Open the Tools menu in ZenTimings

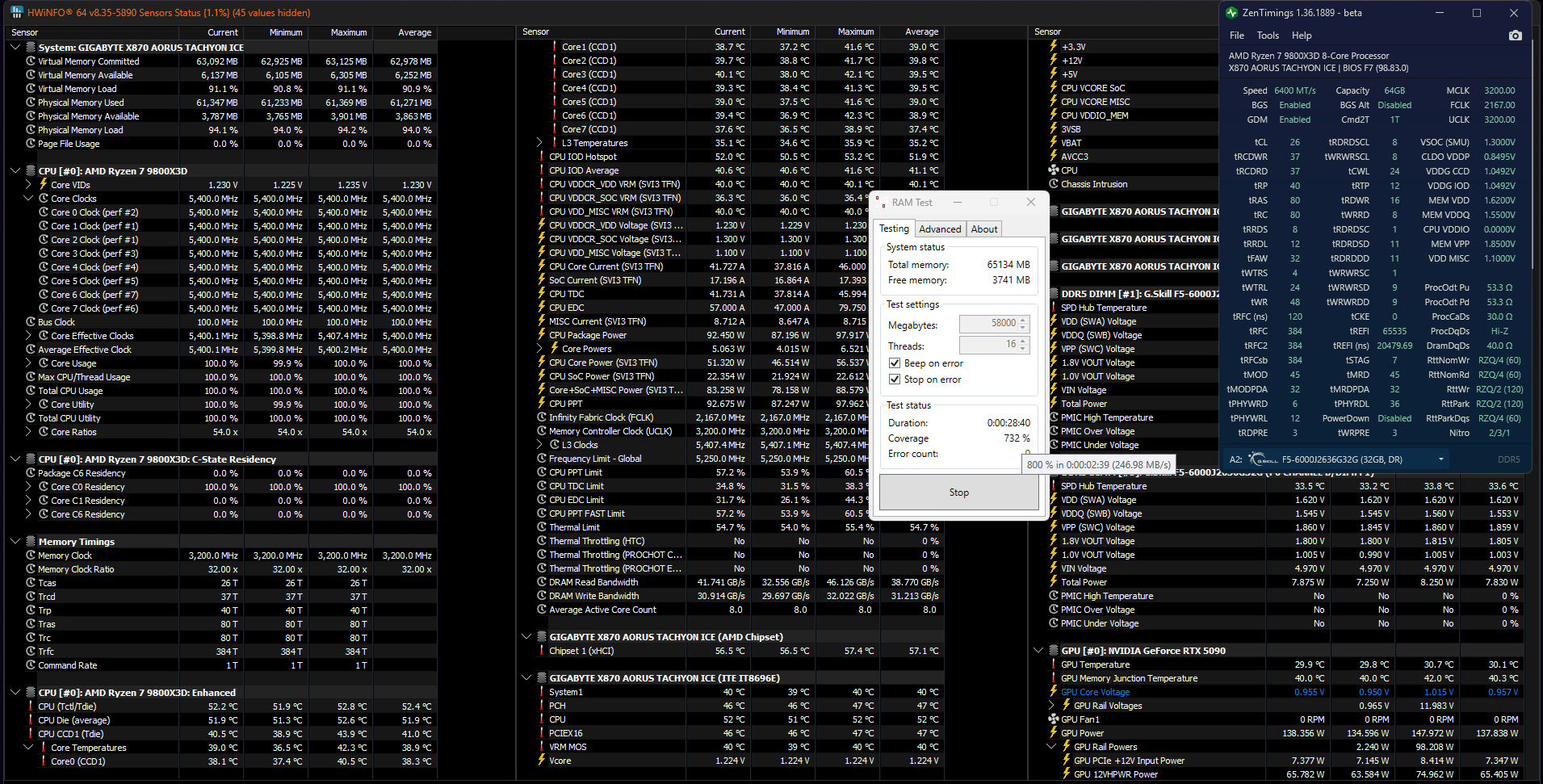tap(1267, 36)
